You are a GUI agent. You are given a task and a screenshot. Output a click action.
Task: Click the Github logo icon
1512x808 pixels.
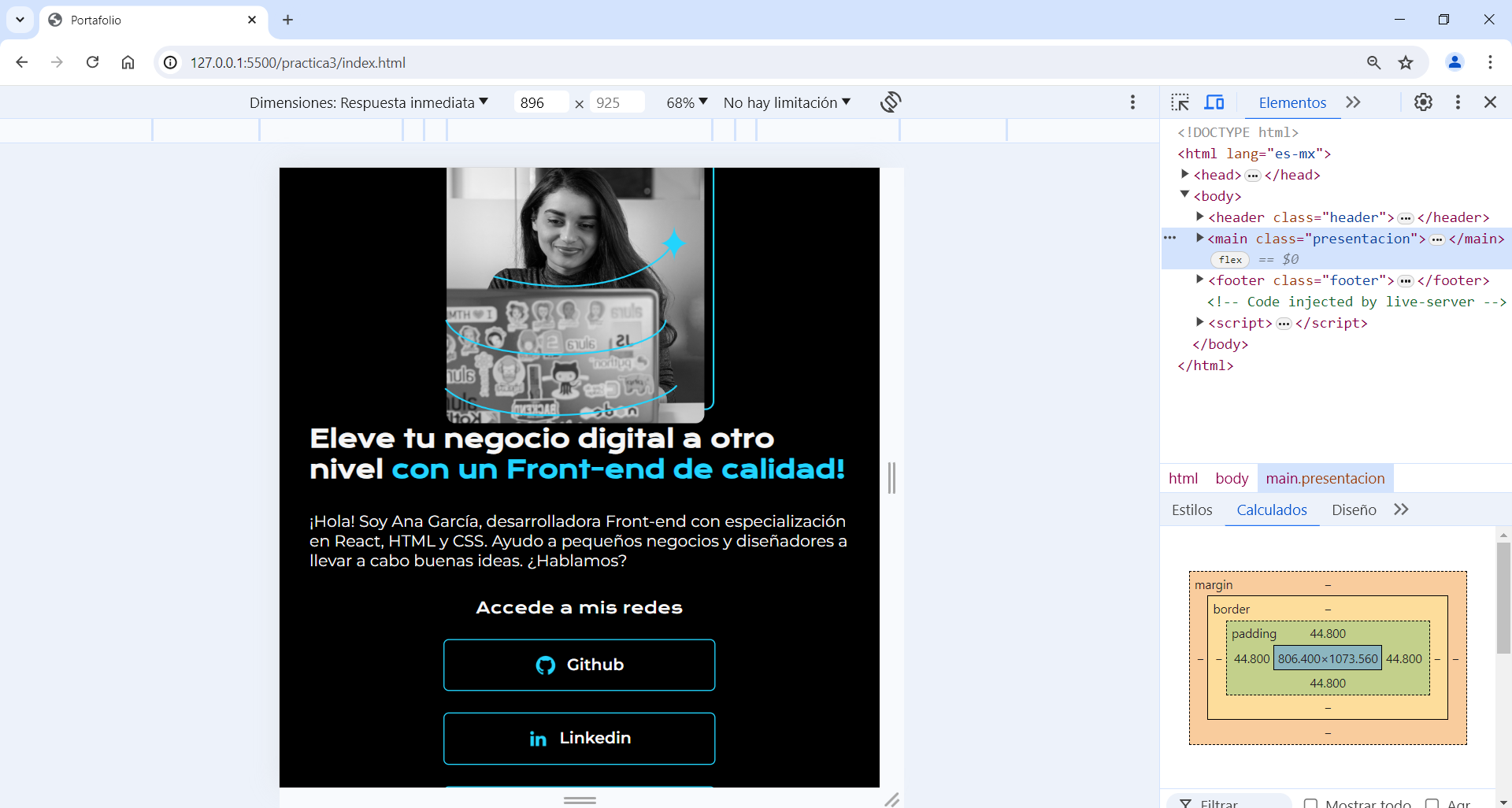click(x=545, y=665)
